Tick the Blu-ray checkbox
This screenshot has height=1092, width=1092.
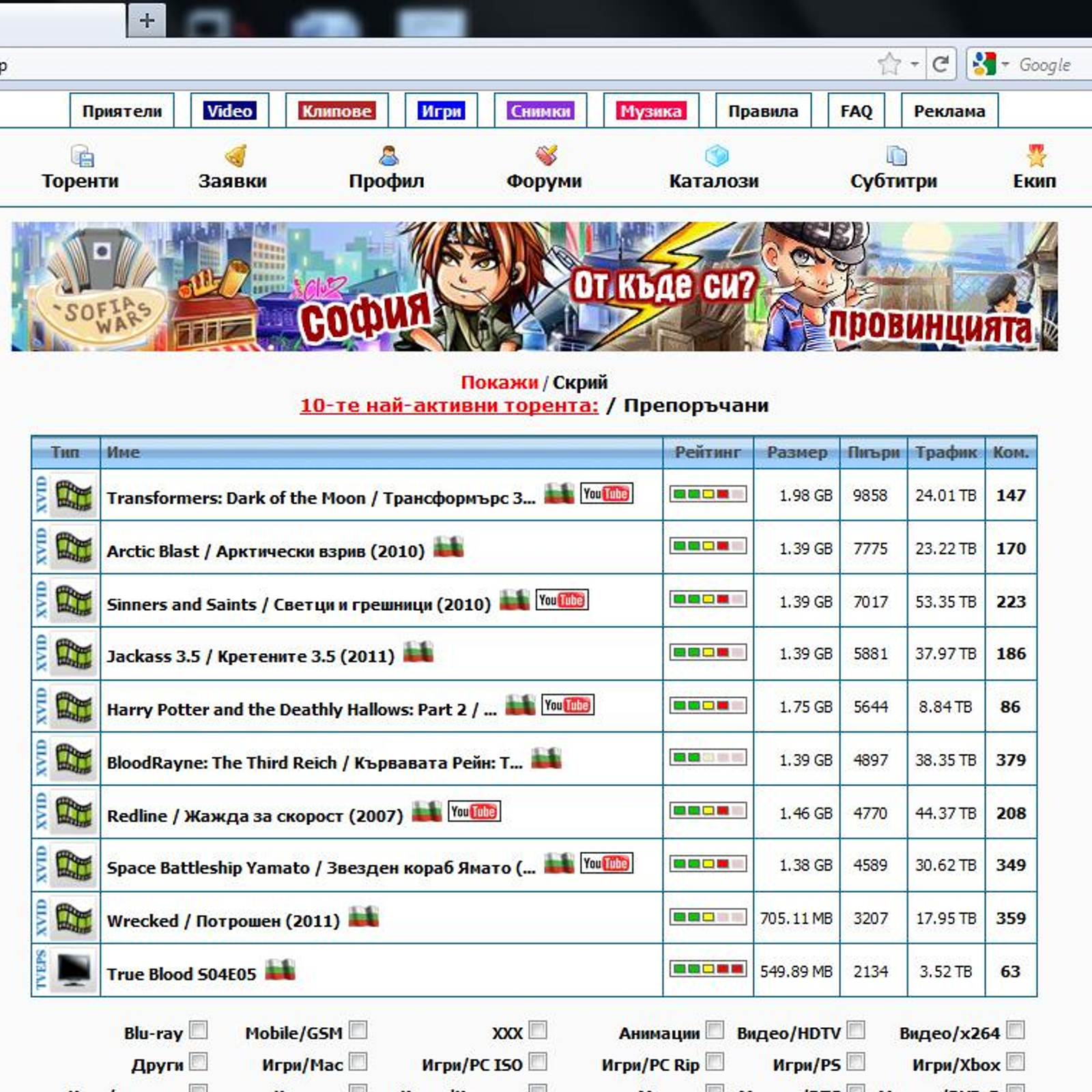pyautogui.click(x=199, y=1029)
